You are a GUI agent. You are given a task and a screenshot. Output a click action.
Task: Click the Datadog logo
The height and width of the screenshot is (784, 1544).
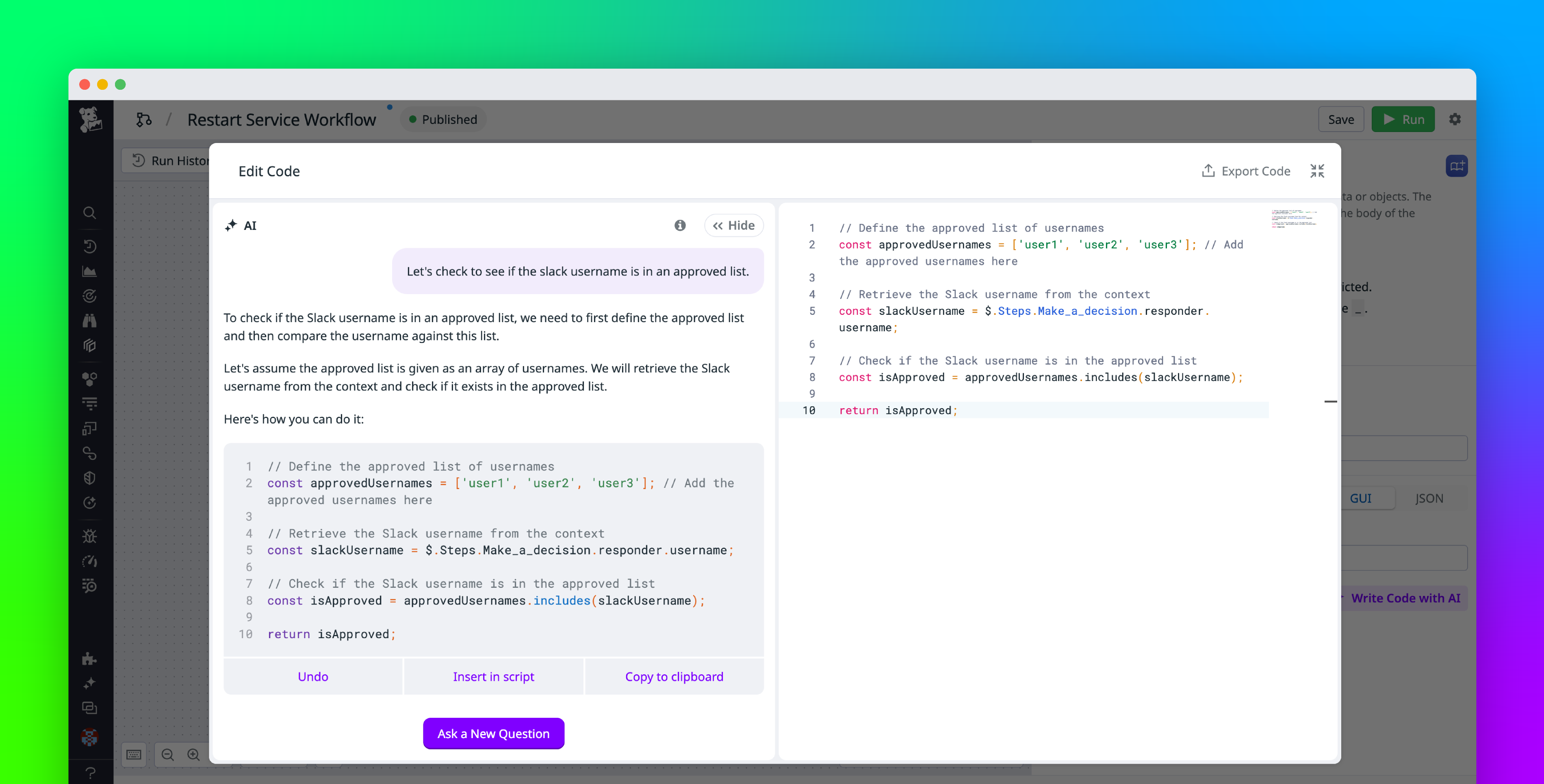click(91, 119)
